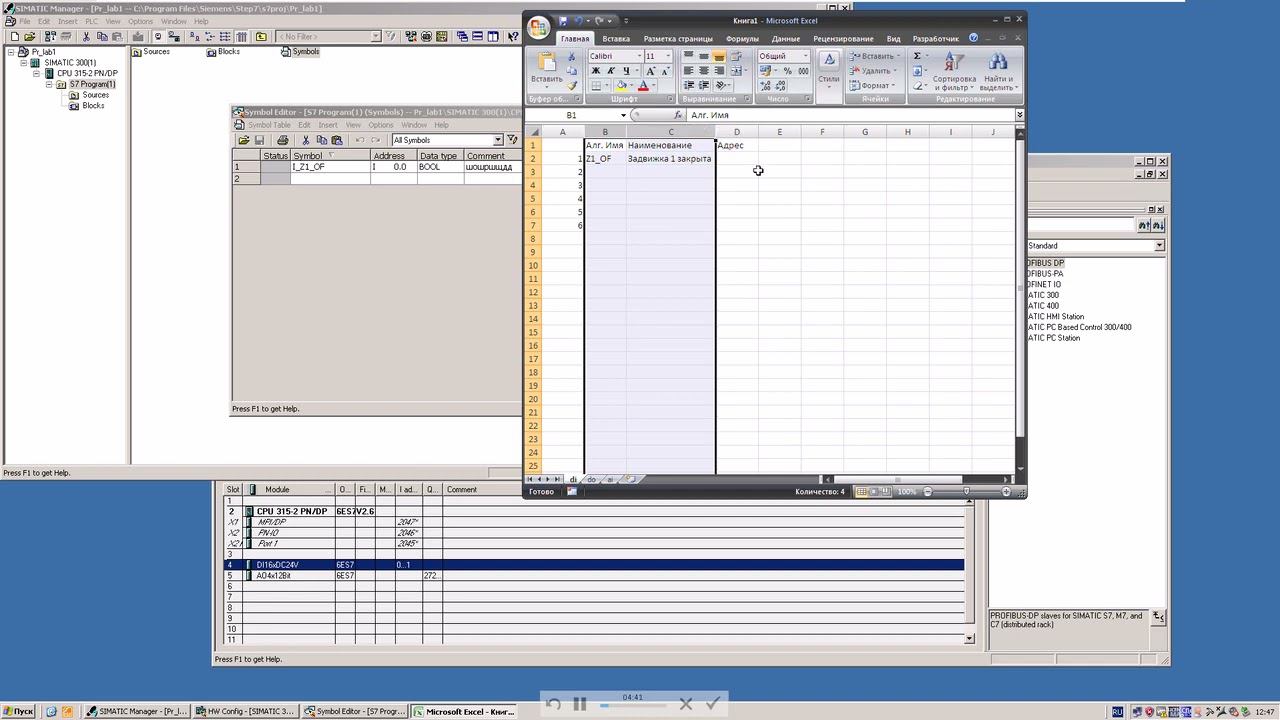Open All Symbols filter dropdown

pyautogui.click(x=497, y=140)
